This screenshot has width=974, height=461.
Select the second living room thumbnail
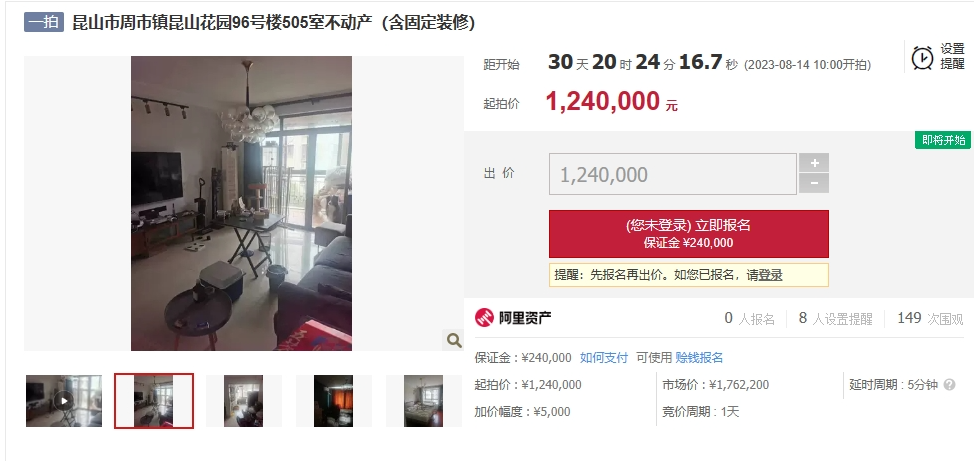tap(154, 401)
